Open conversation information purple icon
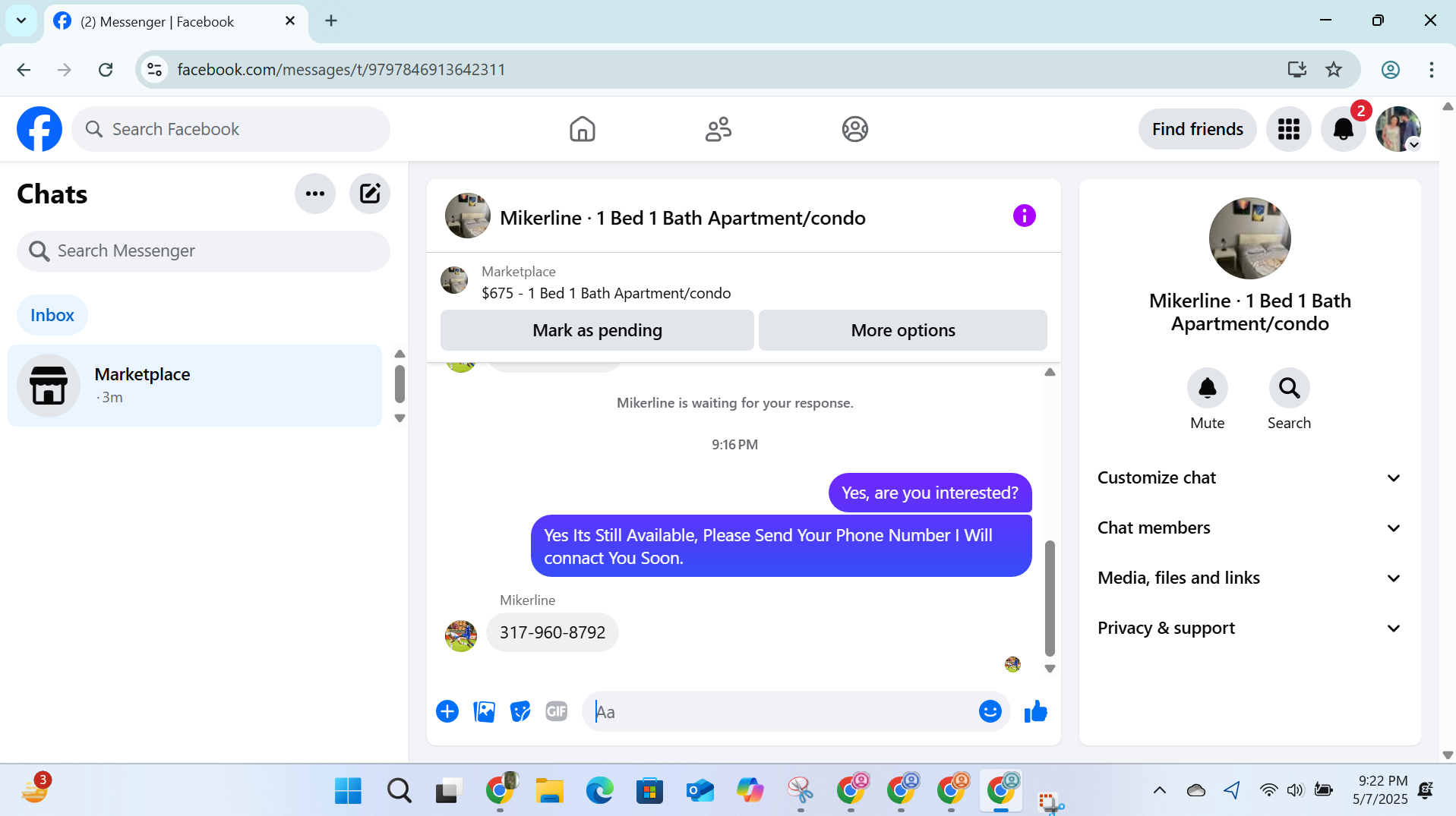 (1024, 216)
